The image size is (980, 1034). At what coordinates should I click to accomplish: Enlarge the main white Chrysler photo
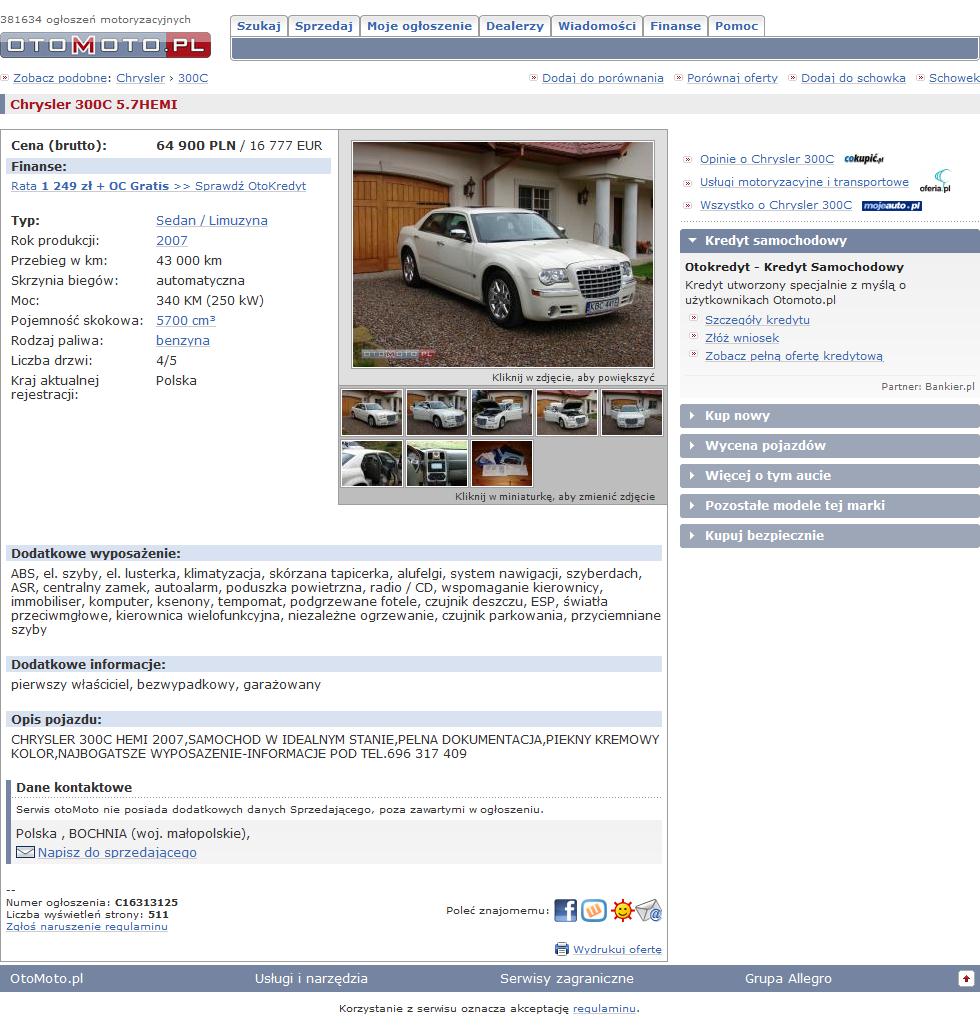503,255
